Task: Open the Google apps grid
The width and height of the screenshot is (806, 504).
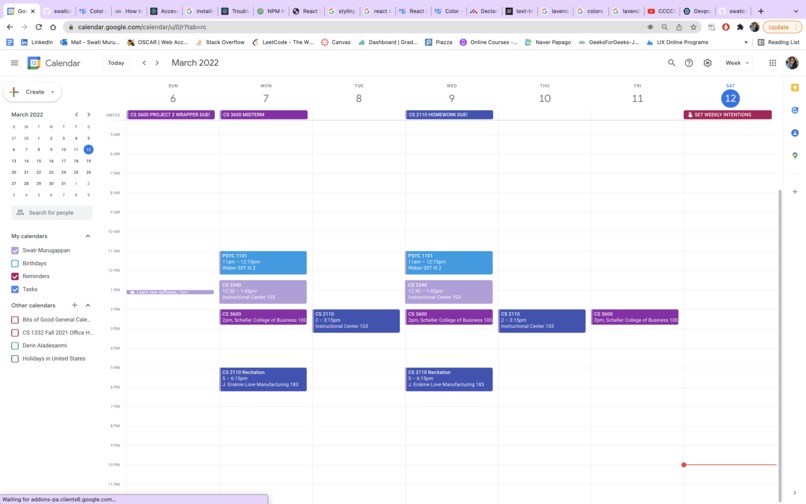Action: (x=773, y=63)
